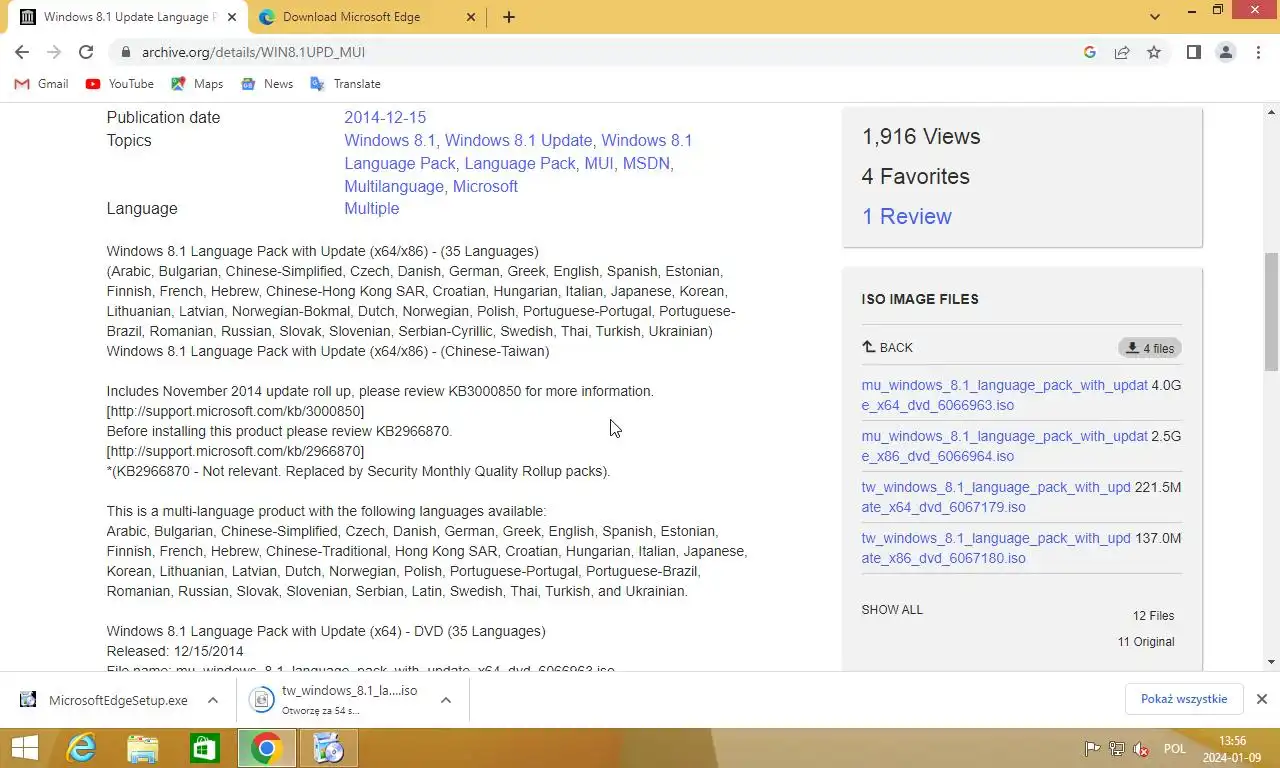Toggle the Chrome side panel
Screen dimensions: 1280x768
point(1193,52)
